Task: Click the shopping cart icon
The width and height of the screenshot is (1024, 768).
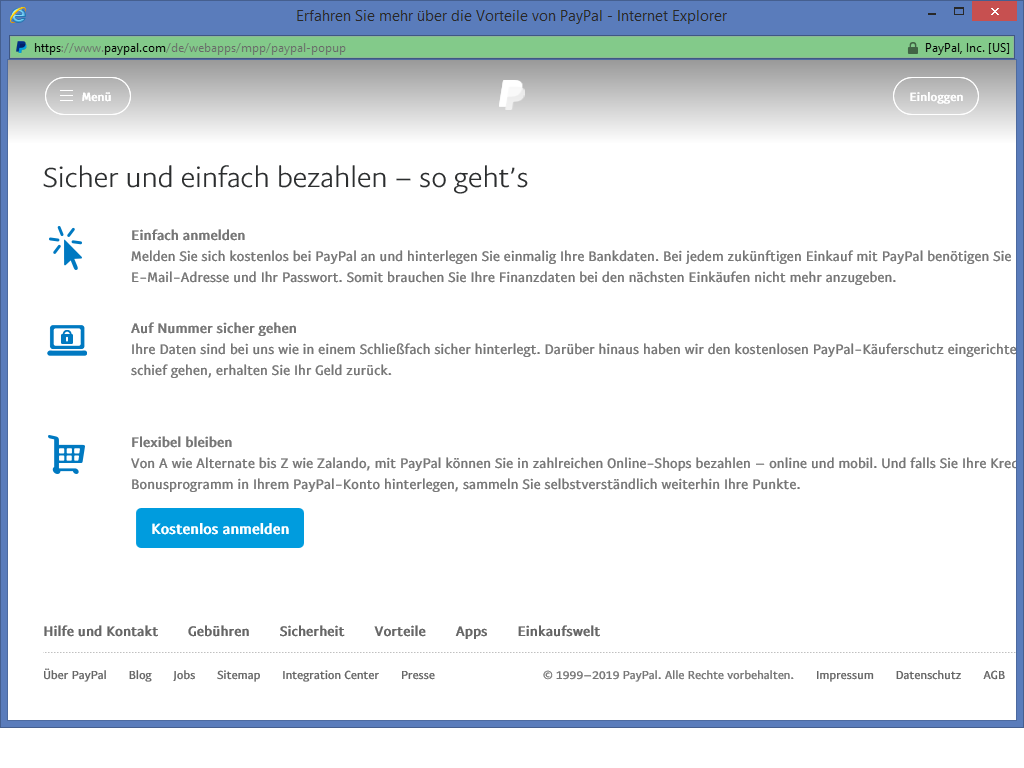Action: coord(67,455)
